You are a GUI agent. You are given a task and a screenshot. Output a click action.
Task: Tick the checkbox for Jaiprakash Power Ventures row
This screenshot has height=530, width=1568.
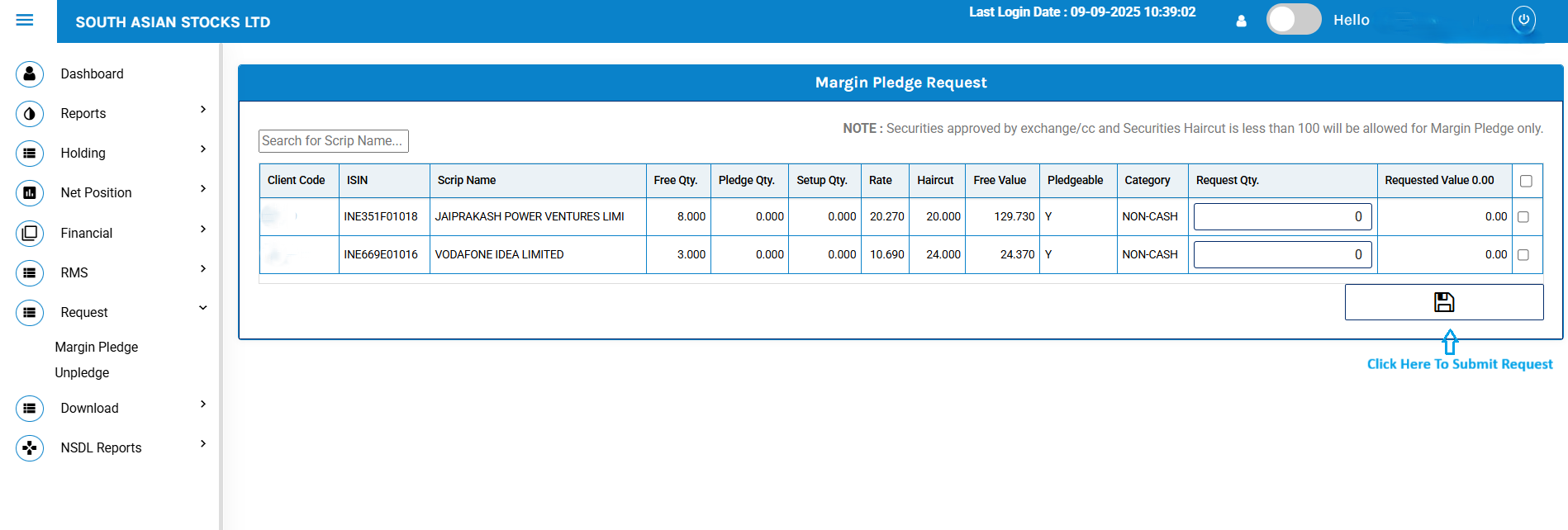1523,217
